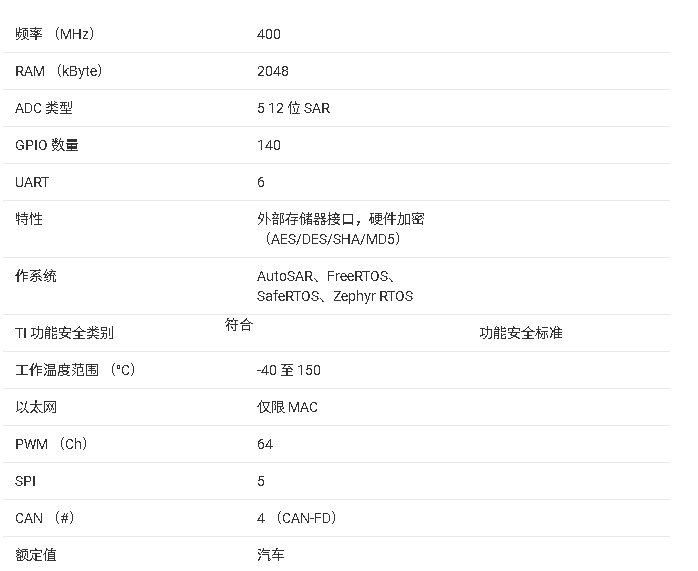Image resolution: width=698 pixels, height=571 pixels.
Task: Select the frequency value 400
Action: 269,34
